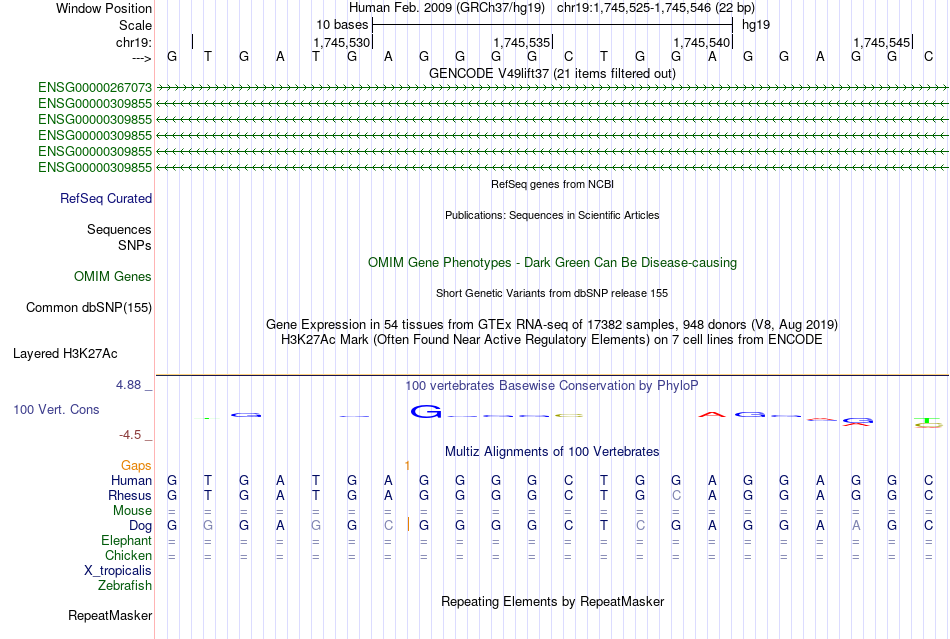Click the -4.5 PhyloP lower scale value
Image resolution: width=950 pixels, height=639 pixels.
[x=130, y=435]
